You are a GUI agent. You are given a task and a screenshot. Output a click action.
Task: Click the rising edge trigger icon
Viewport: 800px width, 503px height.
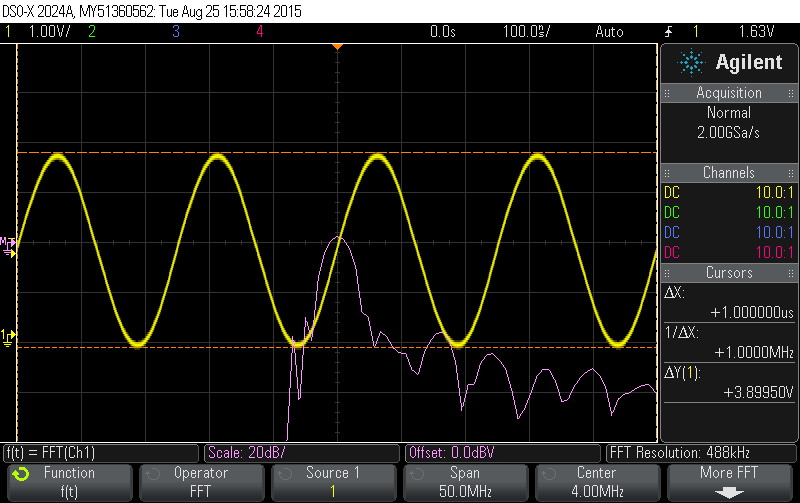668,32
